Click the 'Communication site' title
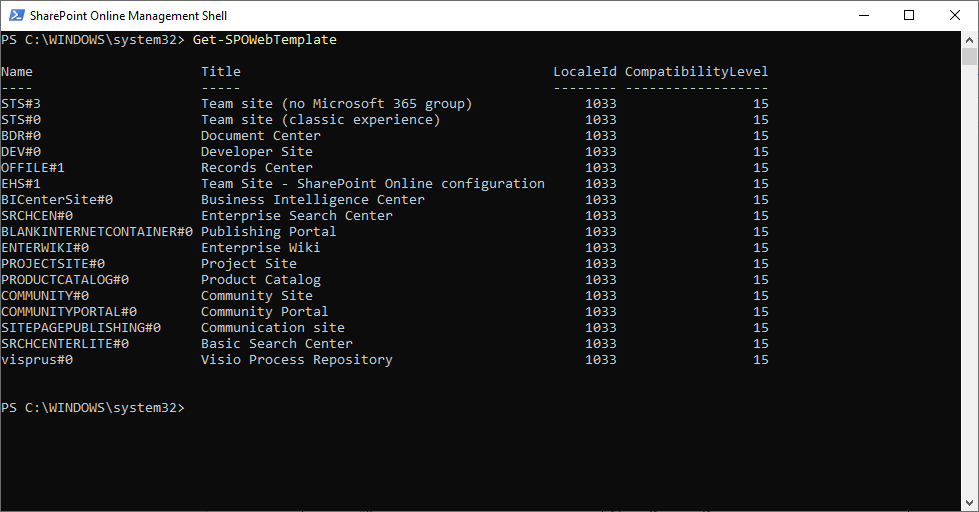This screenshot has width=979, height=512. pyautogui.click(x=272, y=328)
